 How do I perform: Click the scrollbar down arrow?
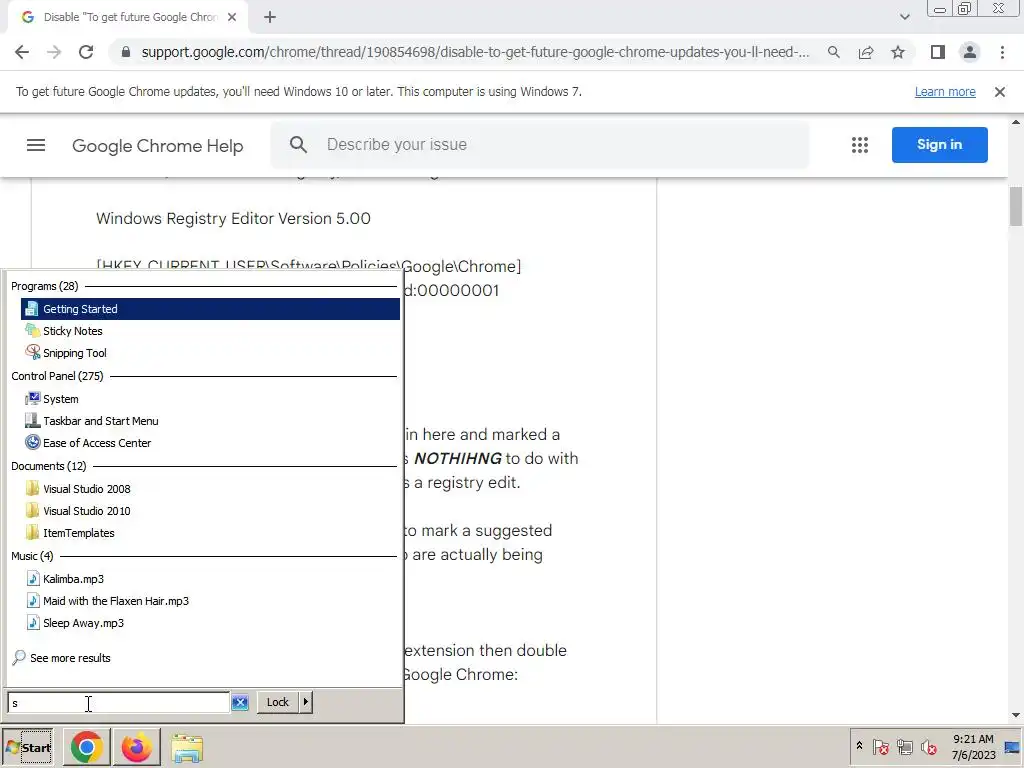coord(1016,716)
